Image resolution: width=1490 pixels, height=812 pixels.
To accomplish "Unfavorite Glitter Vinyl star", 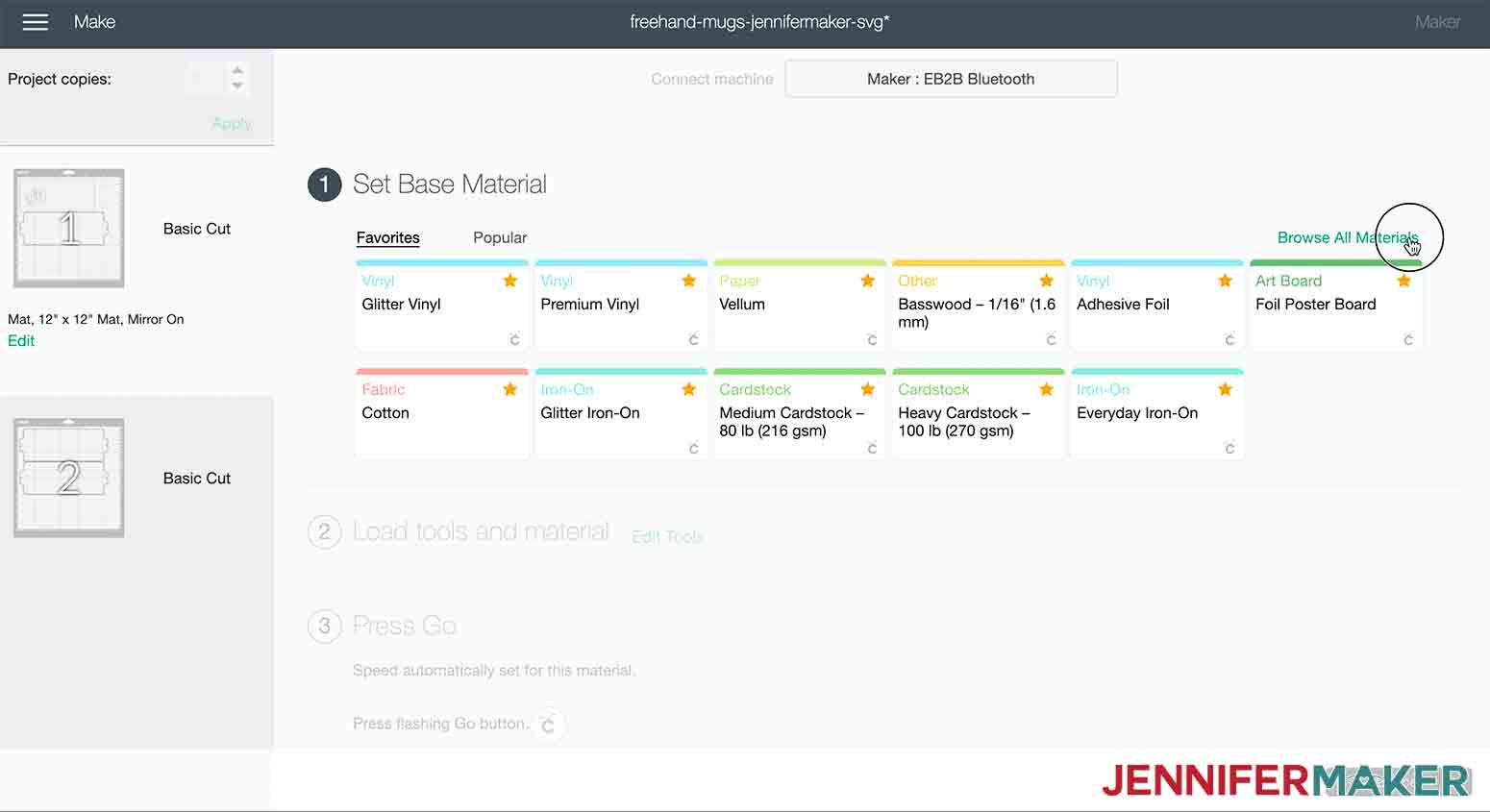I will 510,281.
